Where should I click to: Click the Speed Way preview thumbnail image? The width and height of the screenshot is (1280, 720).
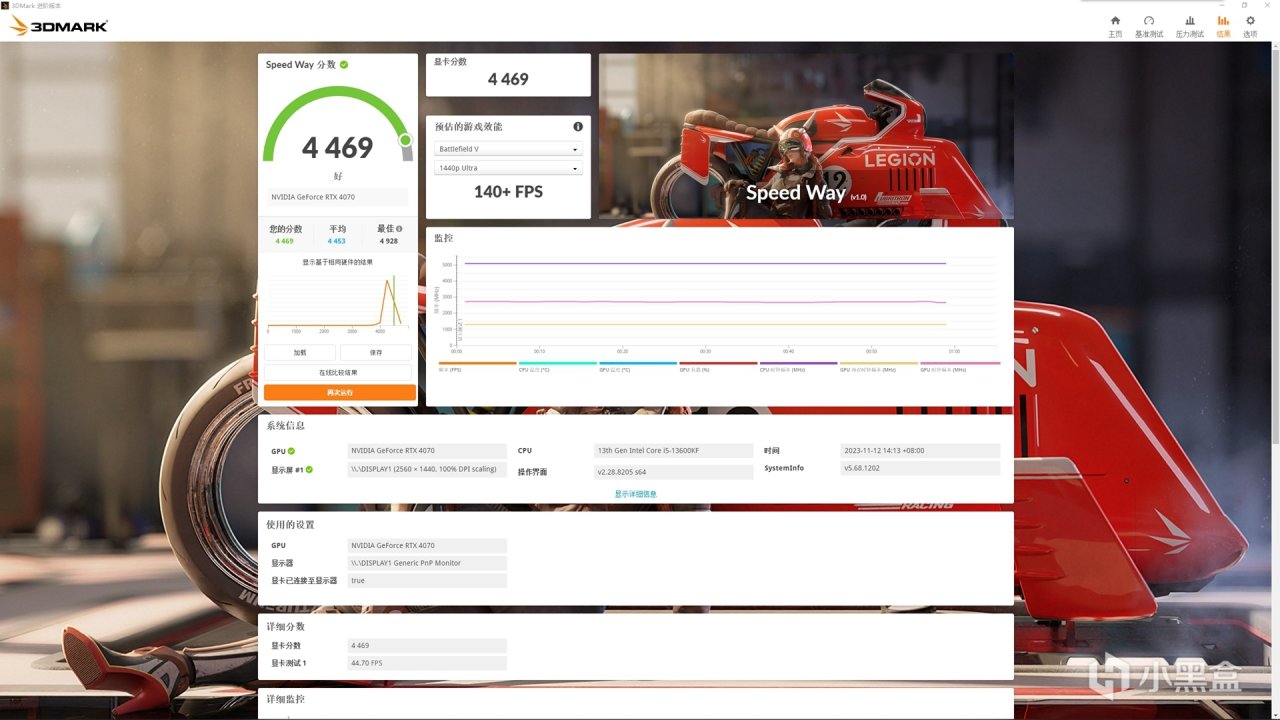coord(806,136)
